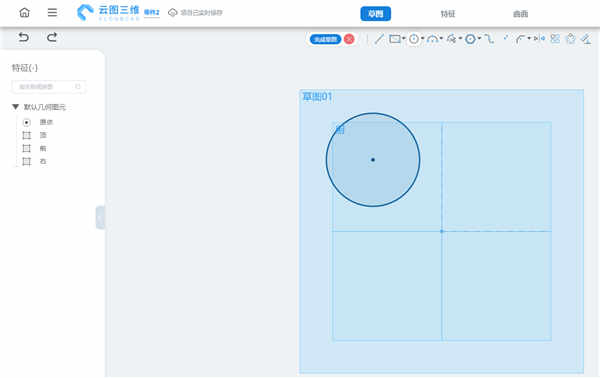Click the last sketch toolbar icon

tap(586, 39)
